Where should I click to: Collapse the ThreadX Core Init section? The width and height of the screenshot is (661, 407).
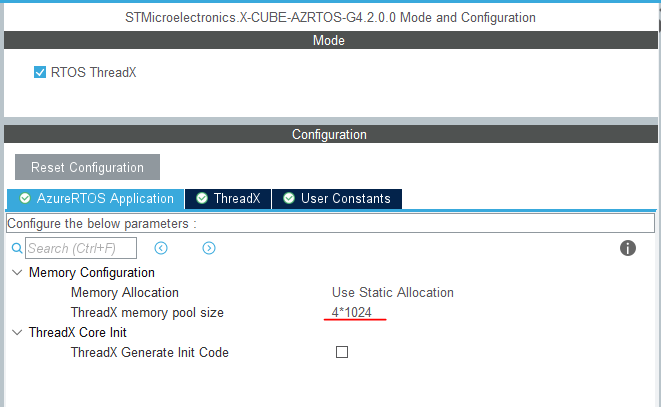17,332
